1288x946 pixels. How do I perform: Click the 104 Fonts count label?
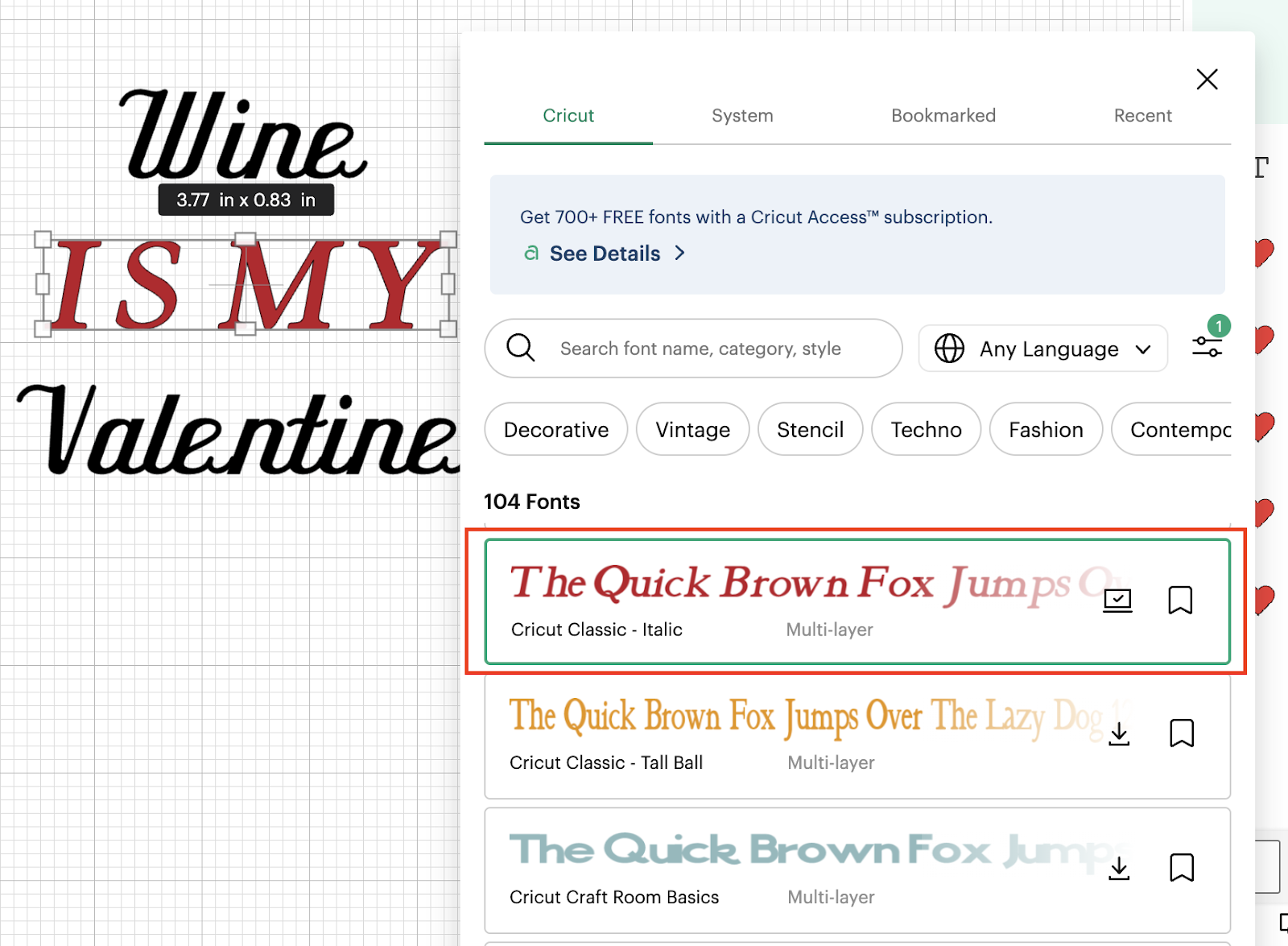[531, 502]
